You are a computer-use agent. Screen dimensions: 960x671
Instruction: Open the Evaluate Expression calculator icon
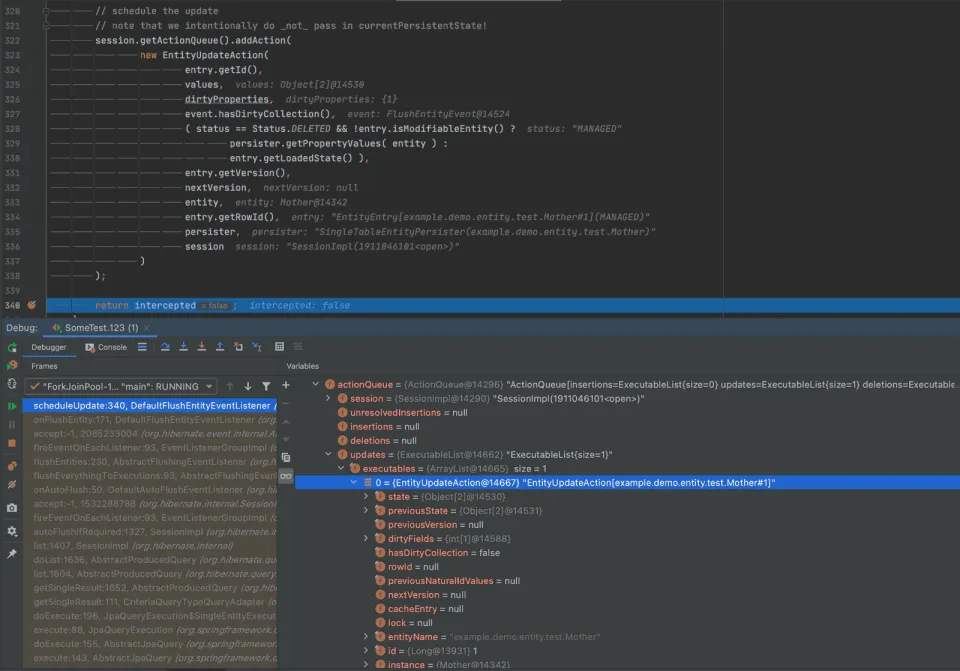point(279,347)
